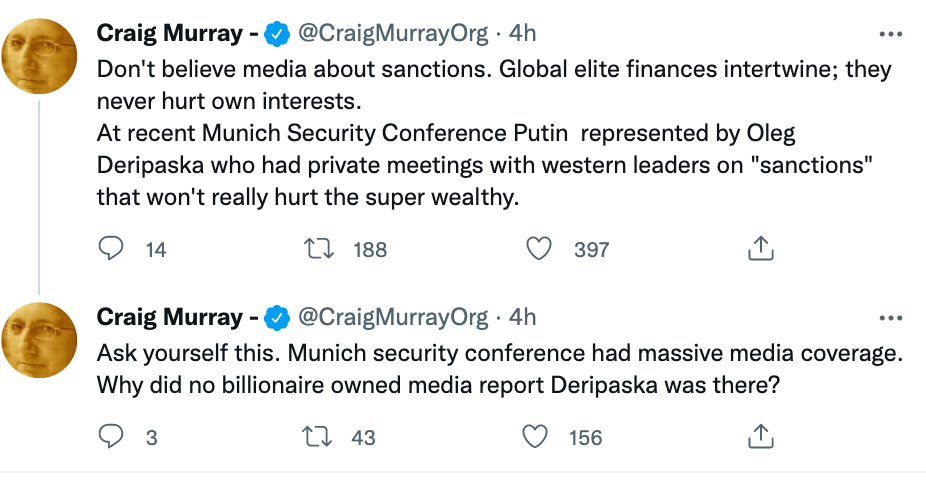Open the first tweet's 4h timestamp
The height and width of the screenshot is (488, 926).
pos(523,33)
